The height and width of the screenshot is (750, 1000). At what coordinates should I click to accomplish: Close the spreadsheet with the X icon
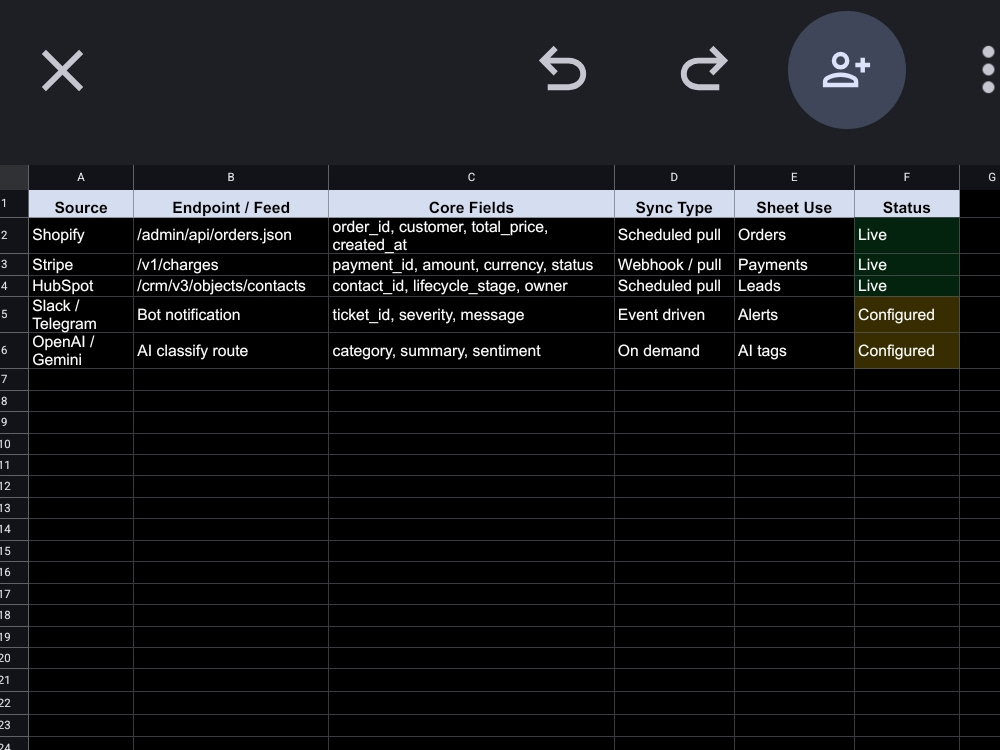pos(62,70)
